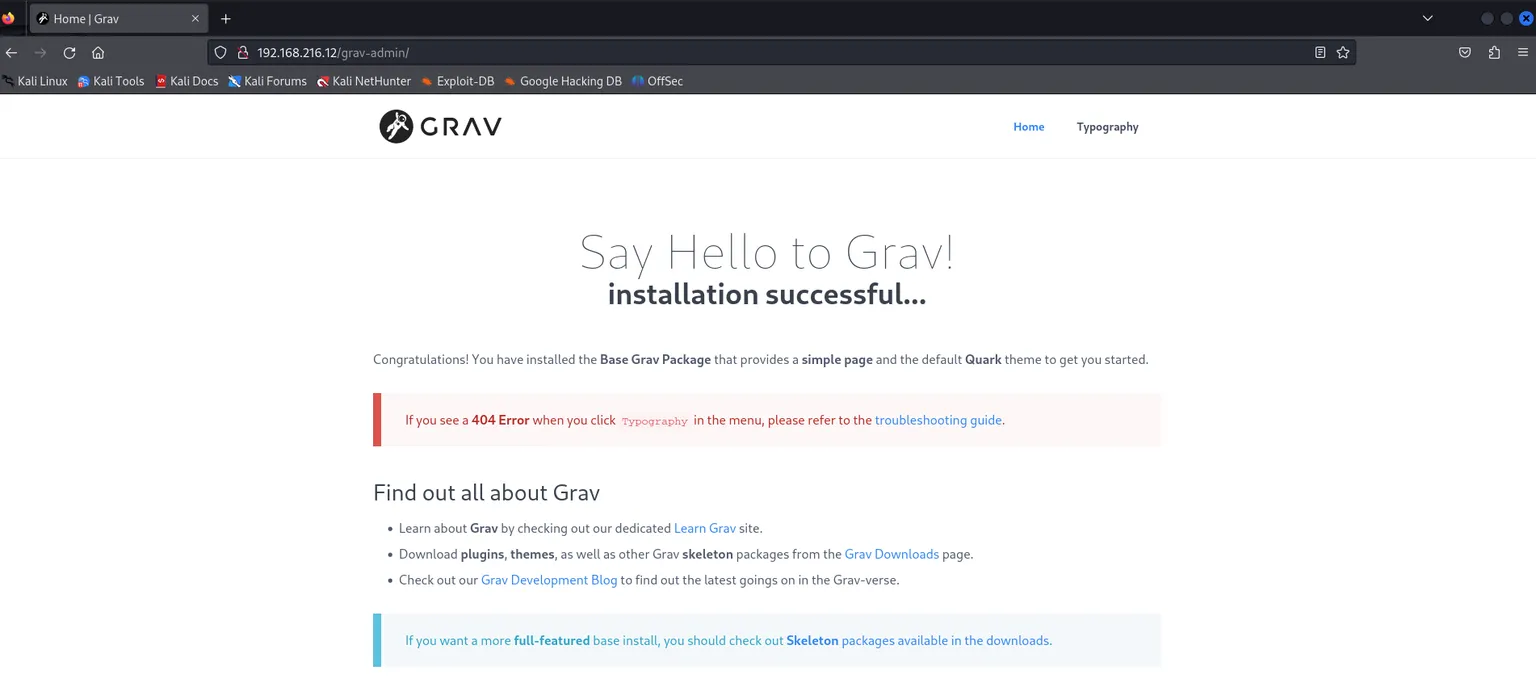Click the browser back arrow
This screenshot has width=1536, height=686.
pyautogui.click(x=12, y=53)
